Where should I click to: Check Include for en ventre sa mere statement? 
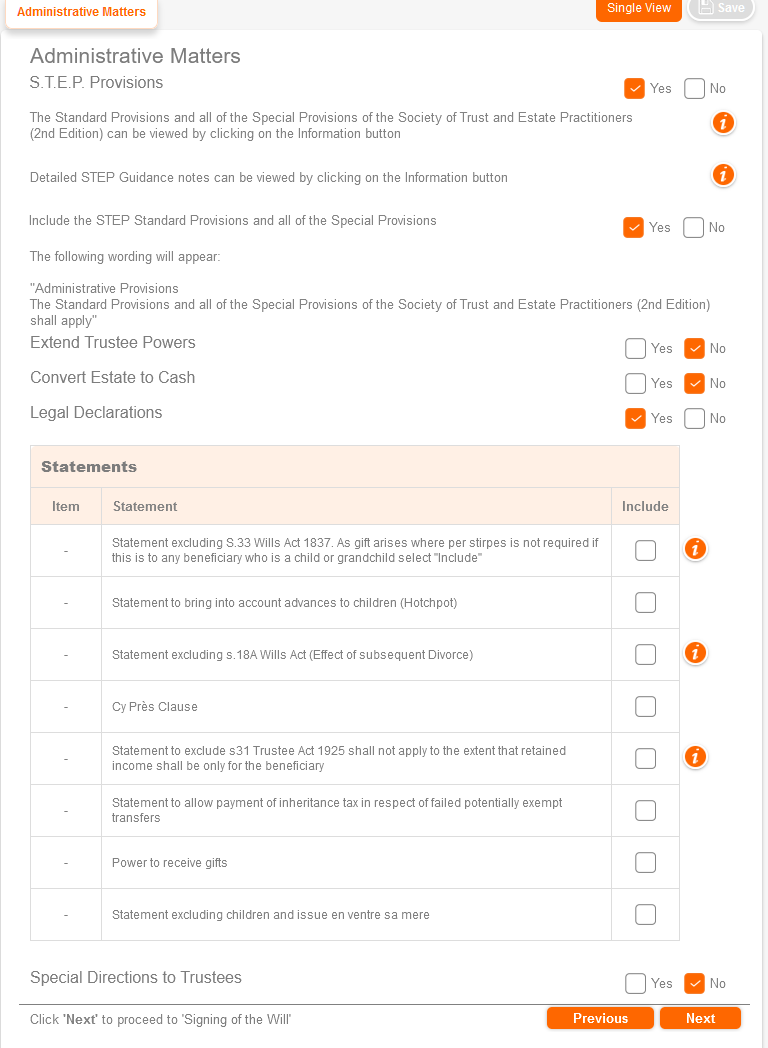tap(646, 914)
